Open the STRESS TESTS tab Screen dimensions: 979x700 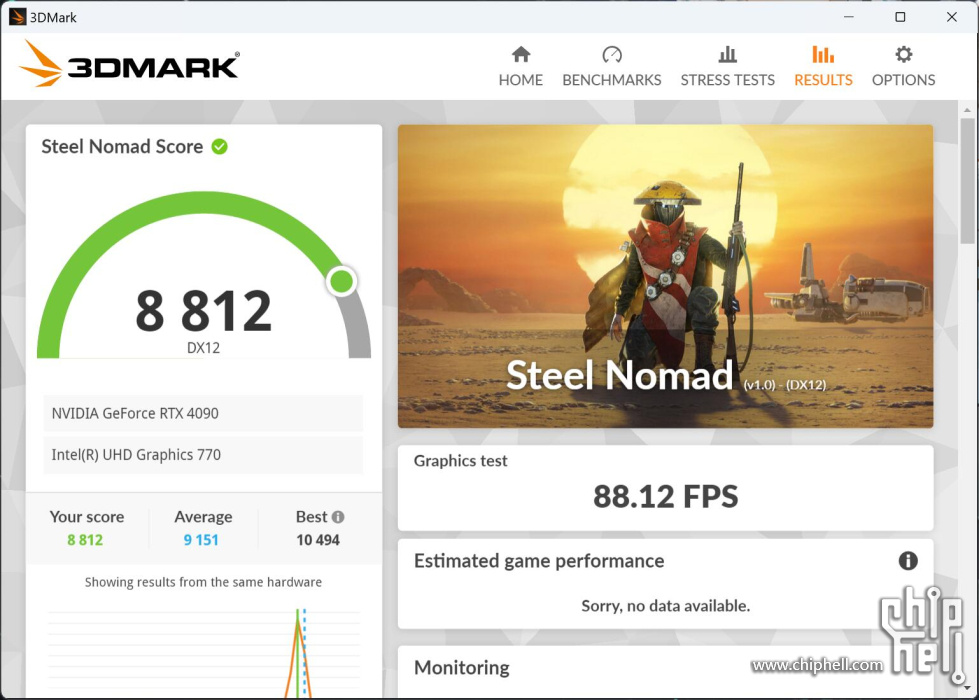[x=727, y=67]
